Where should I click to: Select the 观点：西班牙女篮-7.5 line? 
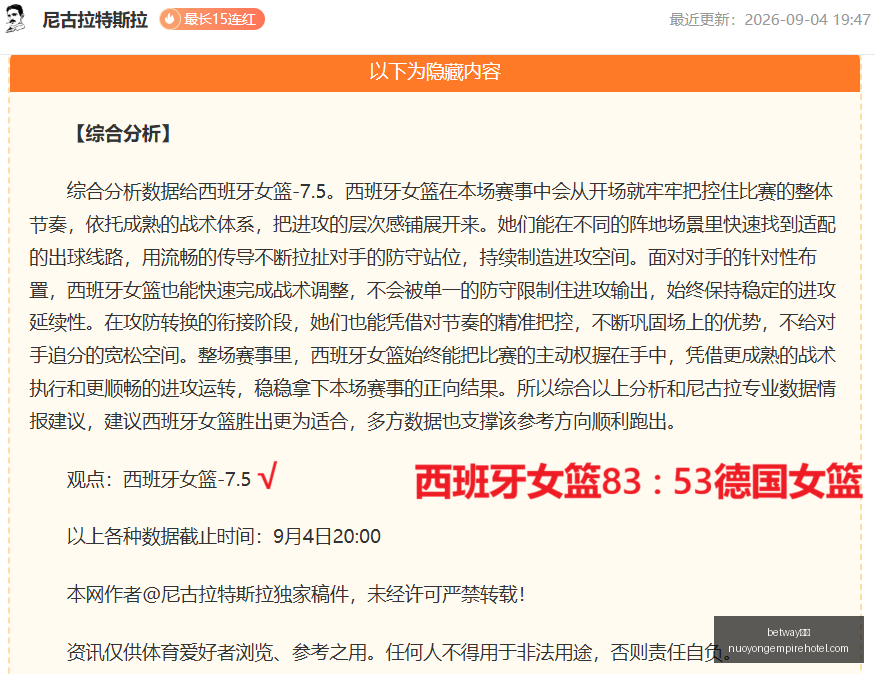point(159,479)
